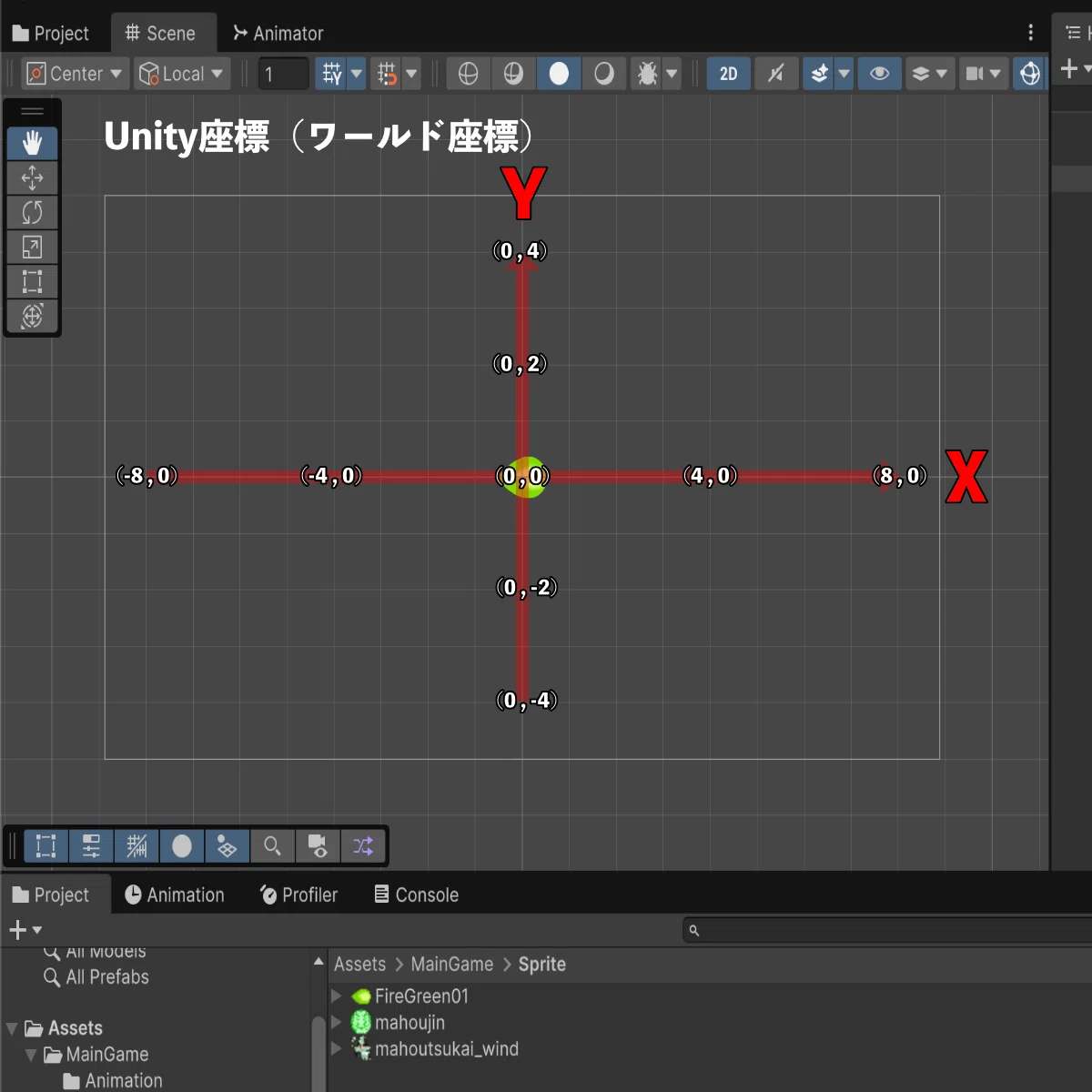Toggle scene effects layers button
The width and height of the screenshot is (1092, 1092).
click(819, 74)
